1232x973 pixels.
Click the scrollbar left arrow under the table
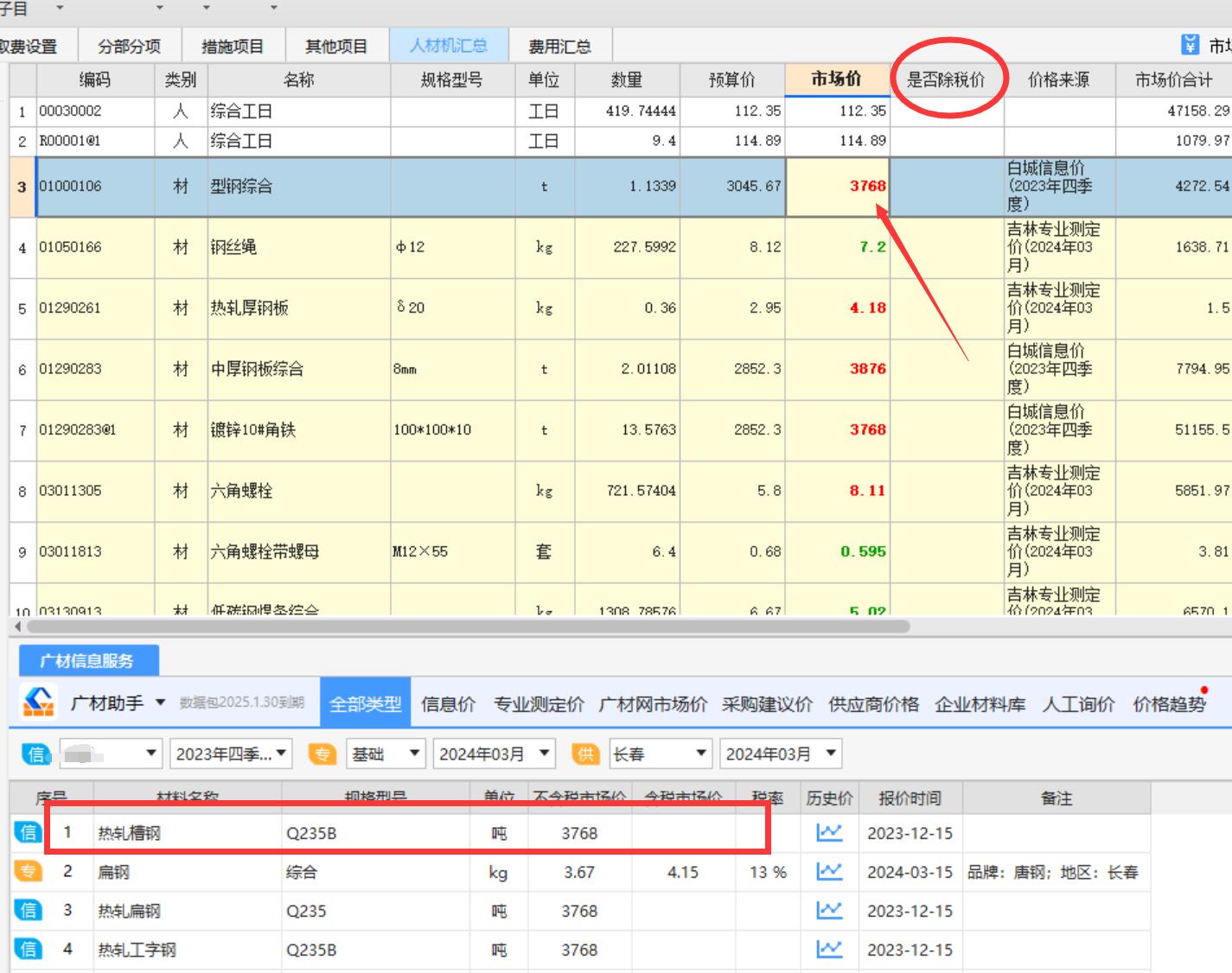pyautogui.click(x=18, y=626)
